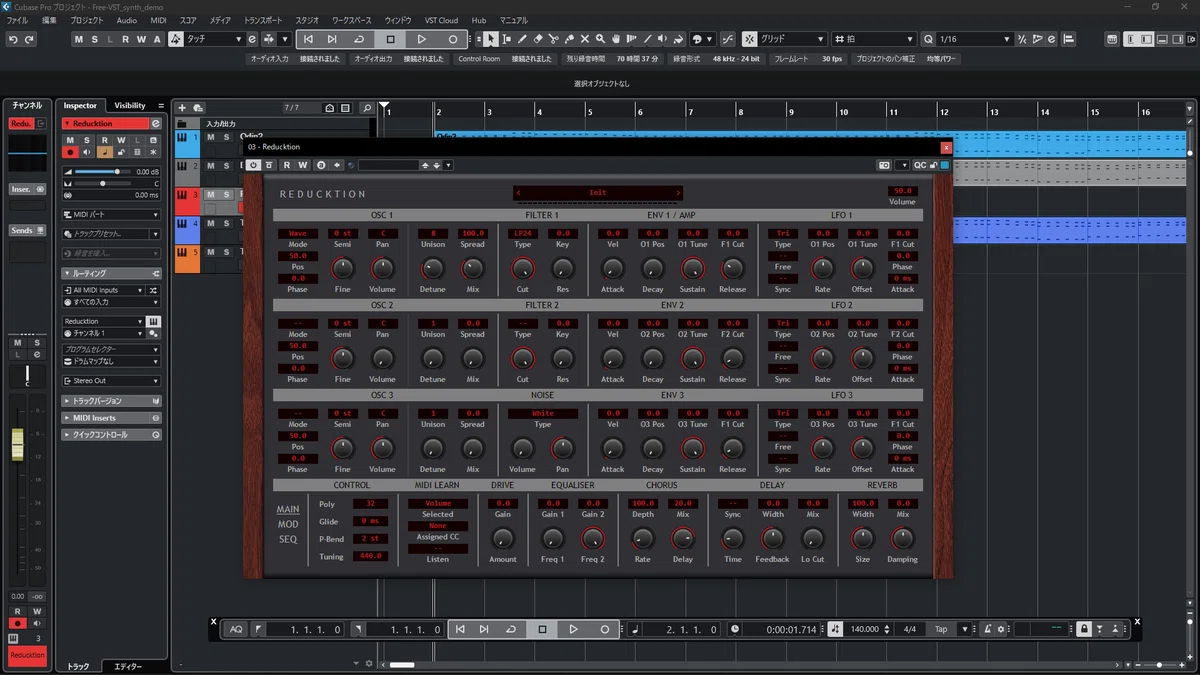The image size is (1200, 675).
Task: Open track search magnifier in track list
Action: pos(367,107)
